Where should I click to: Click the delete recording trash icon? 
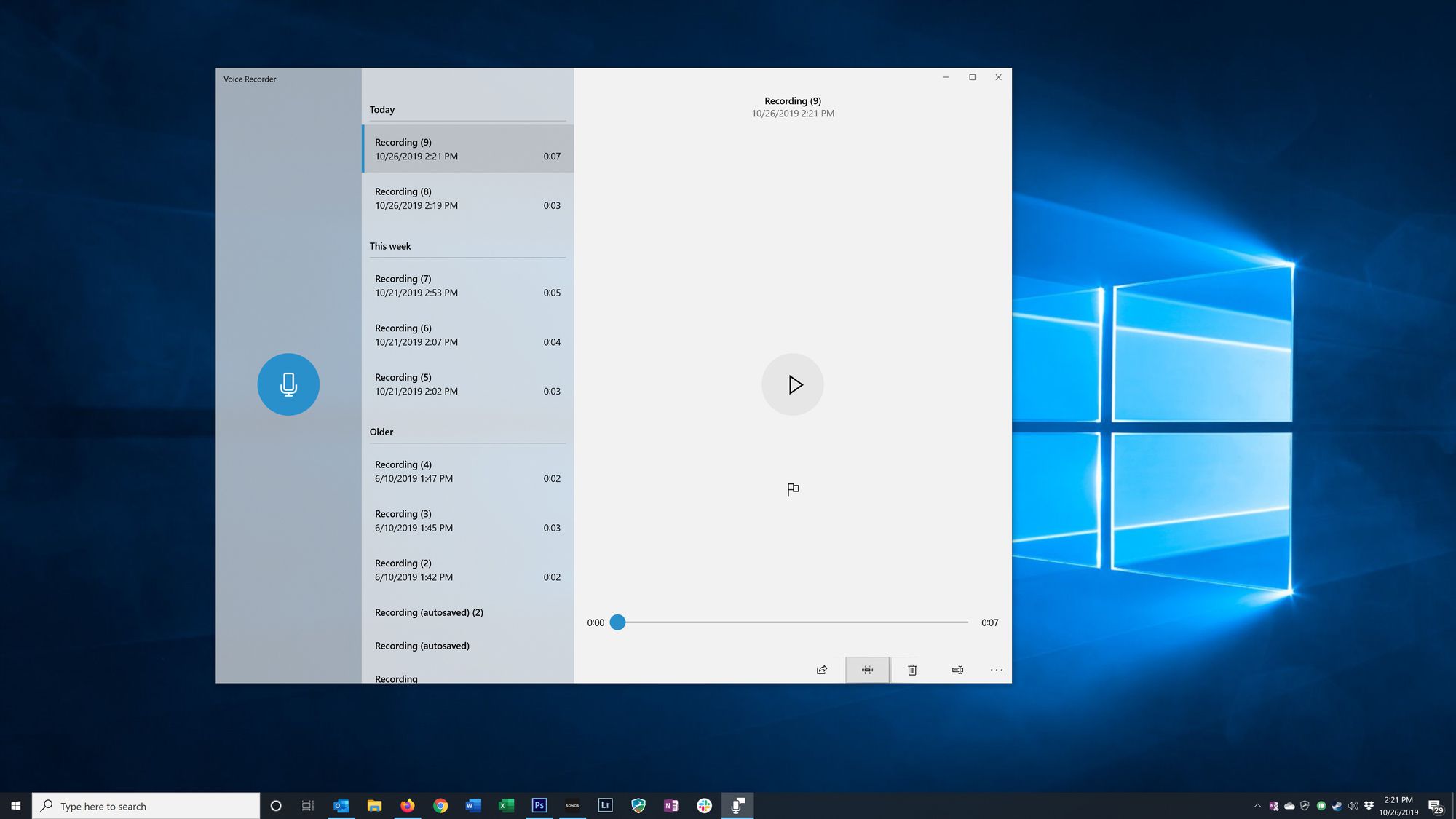click(x=911, y=669)
